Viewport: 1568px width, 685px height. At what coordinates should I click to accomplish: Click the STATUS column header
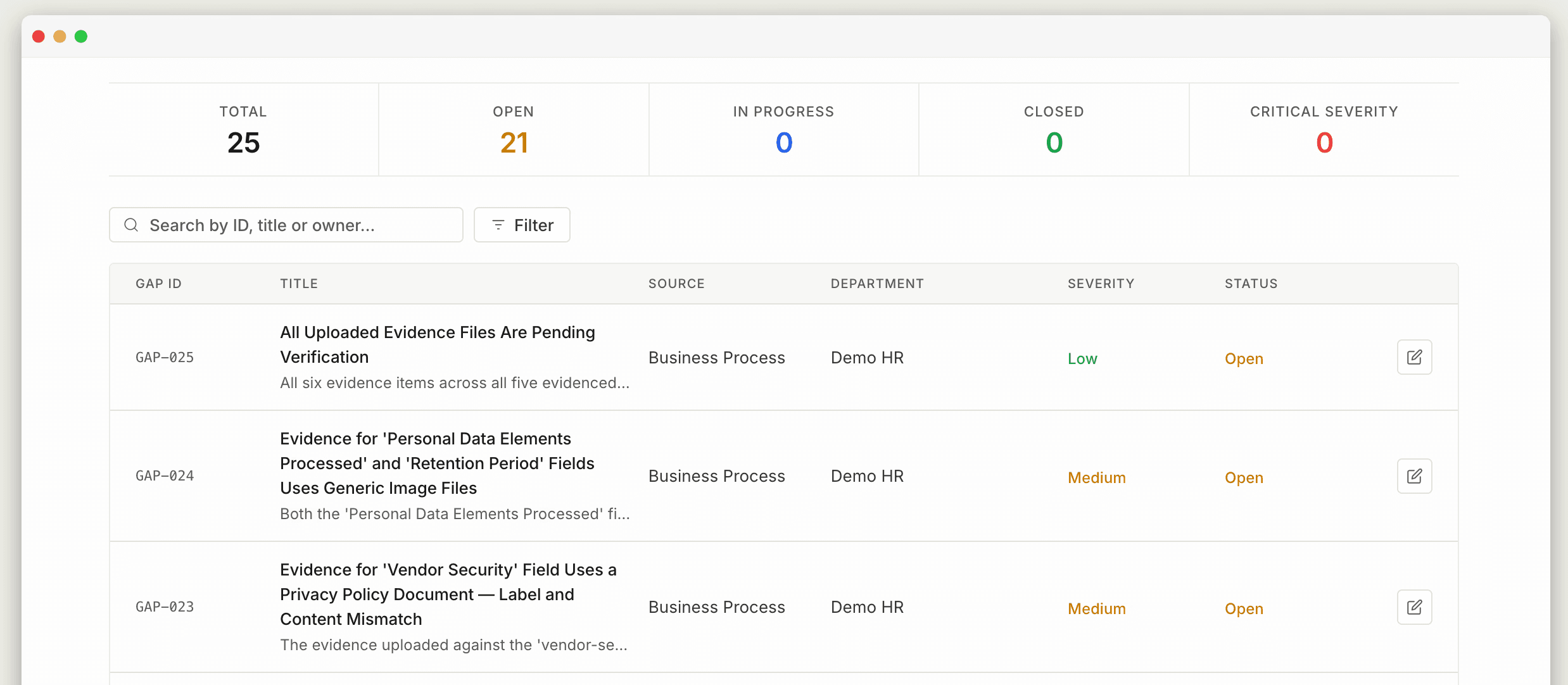click(x=1251, y=284)
